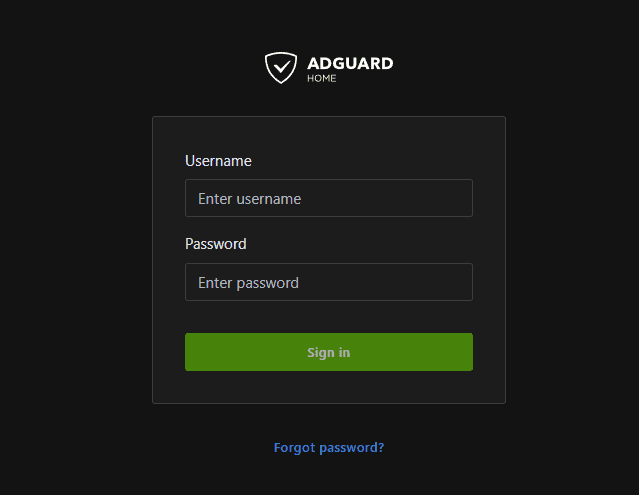Focus the Enter username field
The width and height of the screenshot is (639, 495).
point(328,198)
